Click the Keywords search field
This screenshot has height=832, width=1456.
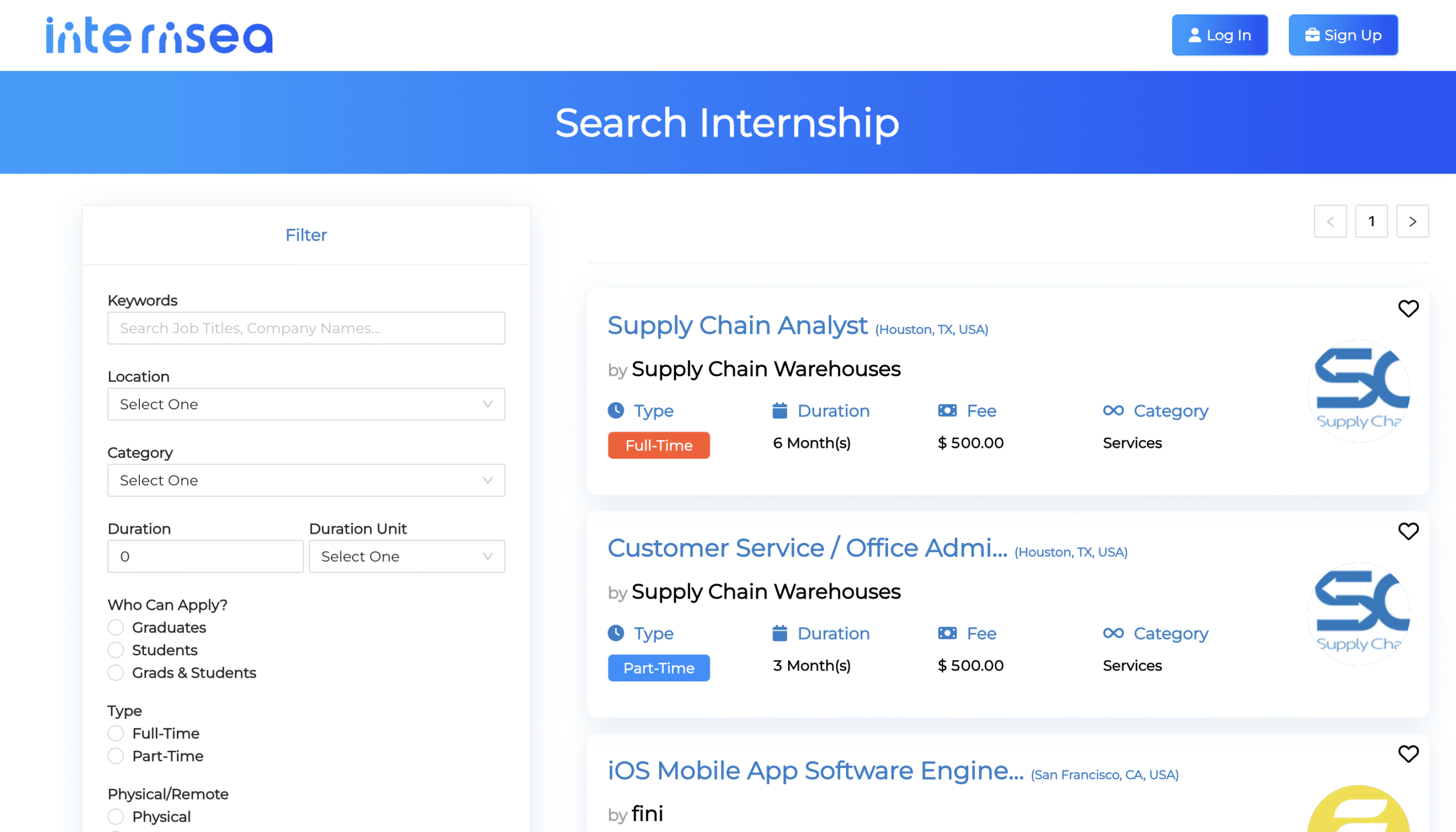pyautogui.click(x=306, y=329)
